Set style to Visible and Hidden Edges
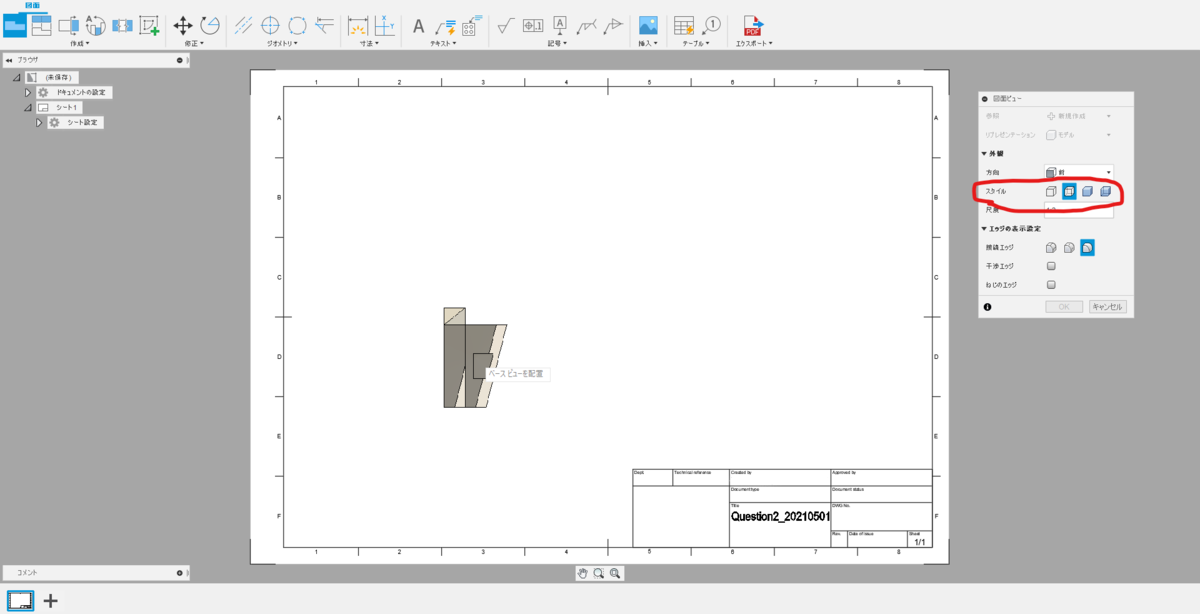This screenshot has width=1200, height=614. pyautogui.click(x=1069, y=191)
